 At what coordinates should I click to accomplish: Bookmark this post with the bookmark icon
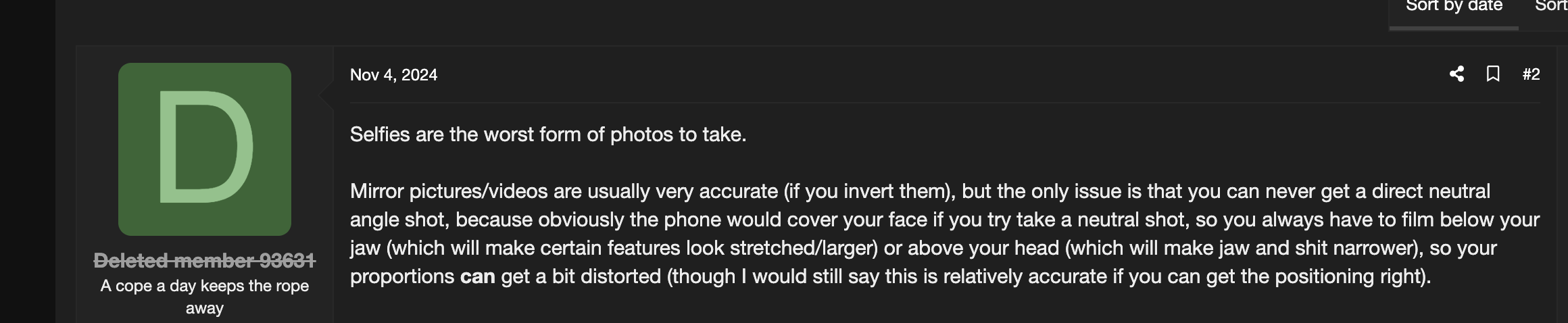pos(1493,74)
